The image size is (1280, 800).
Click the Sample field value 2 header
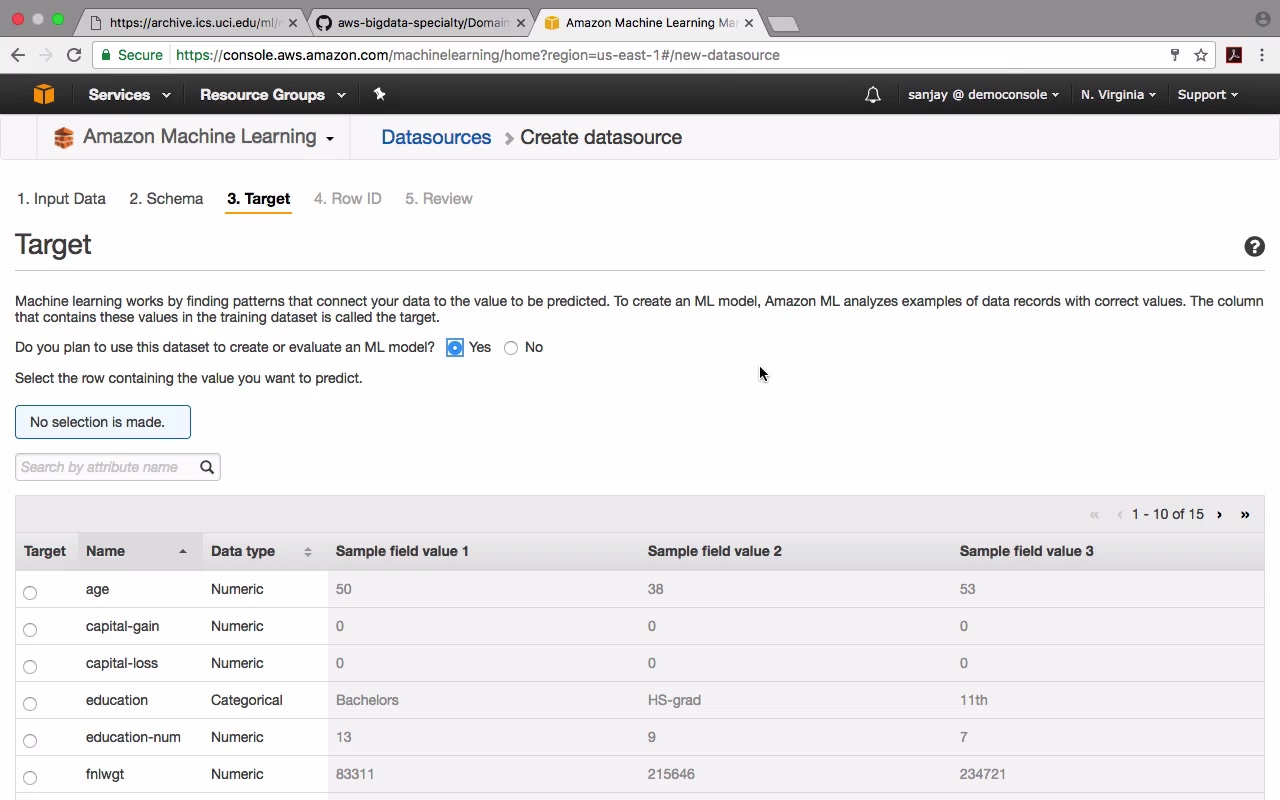(x=714, y=551)
